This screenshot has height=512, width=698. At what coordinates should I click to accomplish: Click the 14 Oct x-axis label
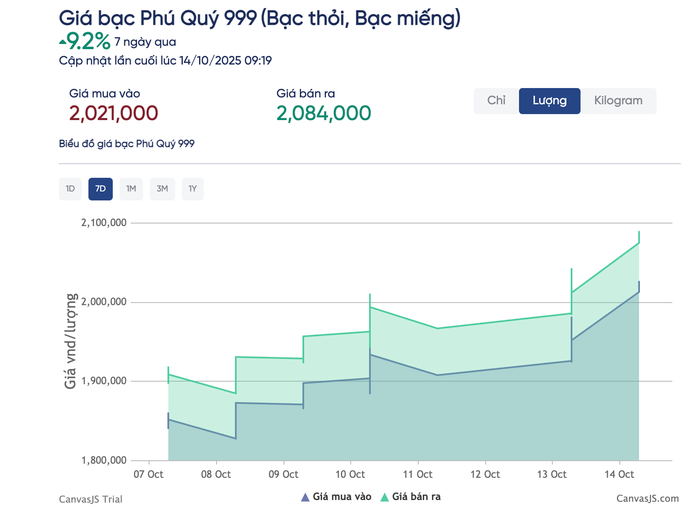(620, 474)
